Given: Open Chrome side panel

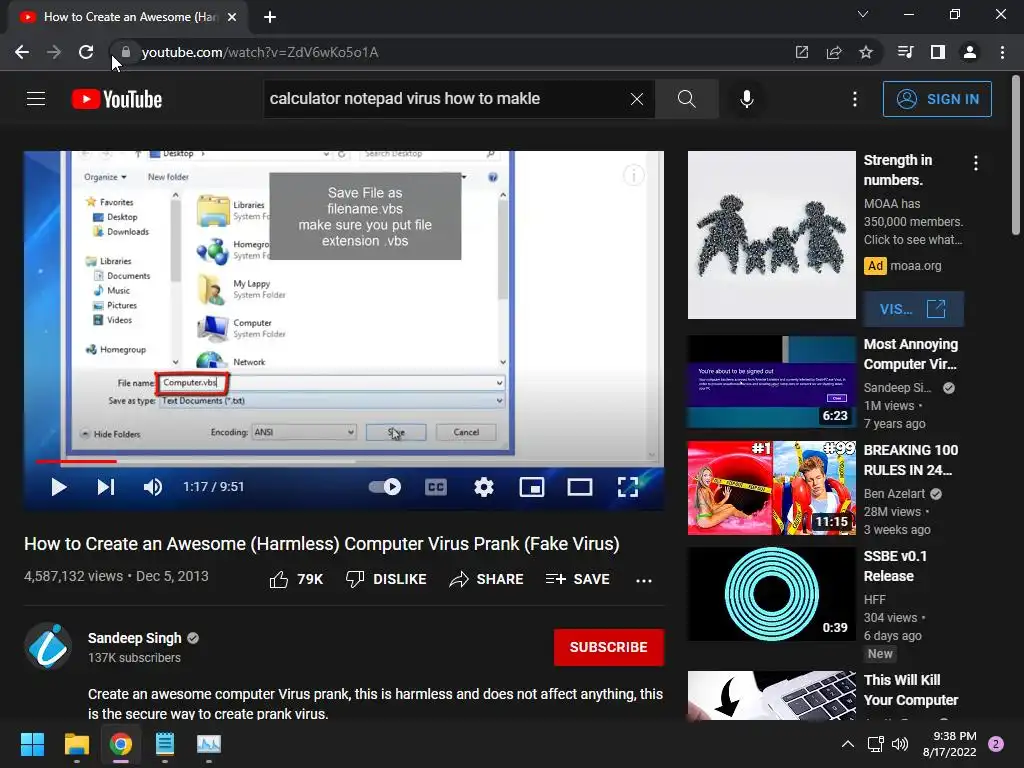Looking at the screenshot, I should pyautogui.click(x=938, y=52).
